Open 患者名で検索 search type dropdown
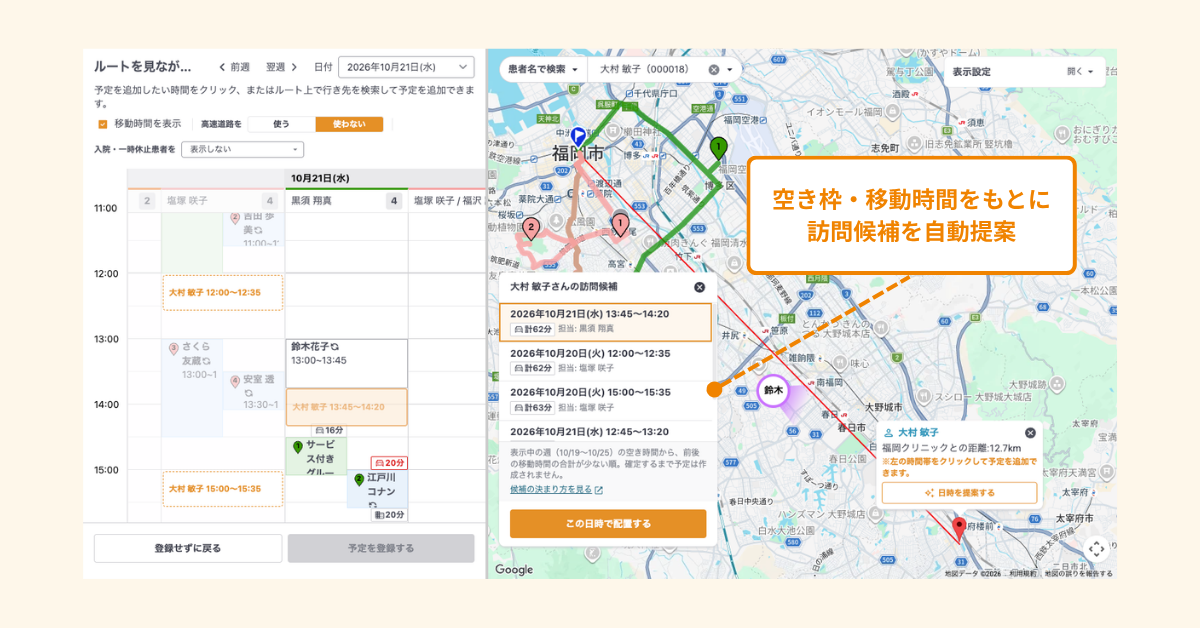The width and height of the screenshot is (1200, 628). pos(543,69)
